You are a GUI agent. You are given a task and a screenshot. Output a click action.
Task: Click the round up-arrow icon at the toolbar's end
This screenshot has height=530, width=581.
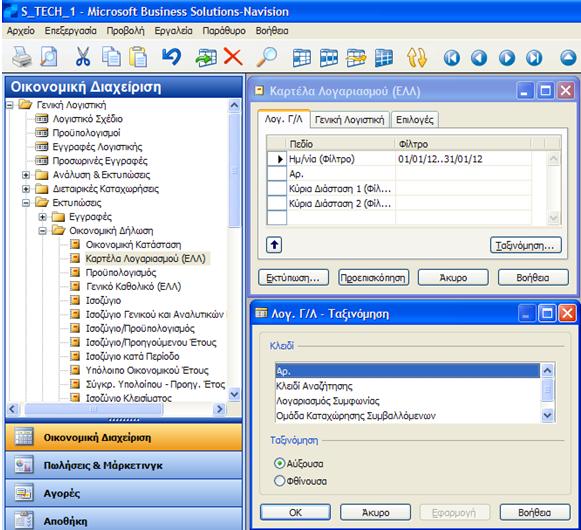[568, 58]
